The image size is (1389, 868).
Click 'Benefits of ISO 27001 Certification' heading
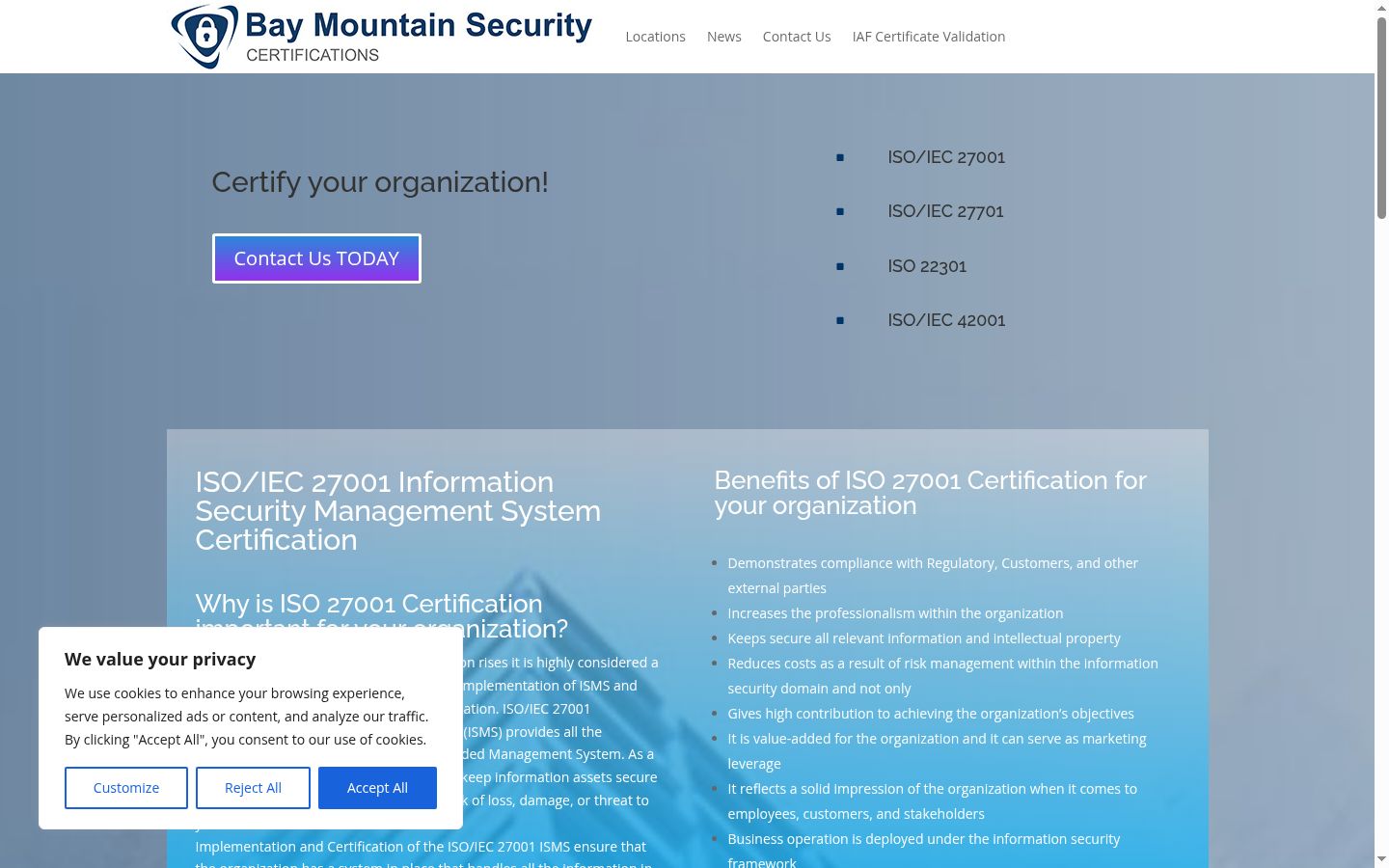(930, 493)
